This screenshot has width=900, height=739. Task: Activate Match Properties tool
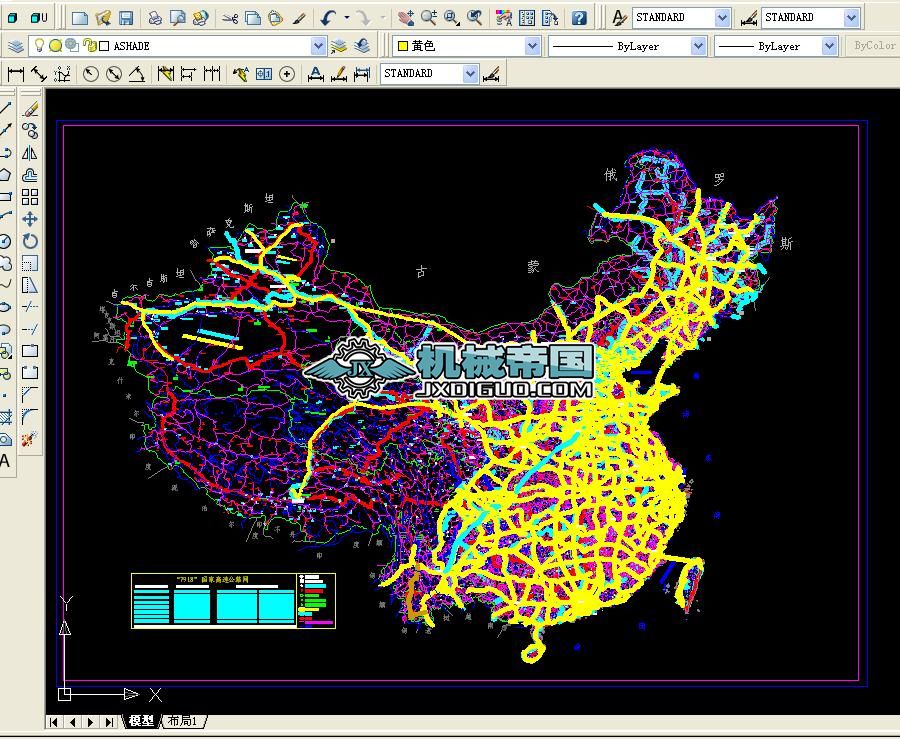(298, 17)
